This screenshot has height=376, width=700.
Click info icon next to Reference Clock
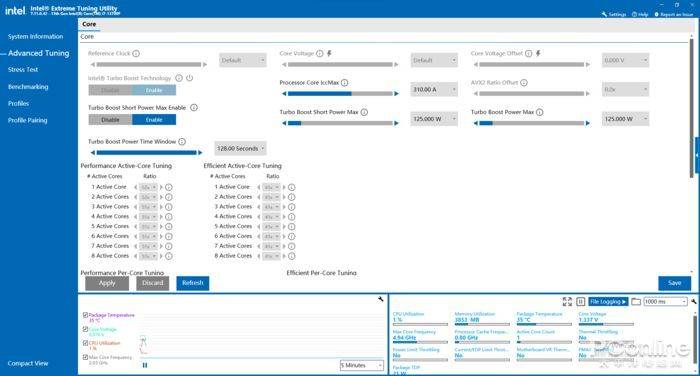(x=136, y=54)
